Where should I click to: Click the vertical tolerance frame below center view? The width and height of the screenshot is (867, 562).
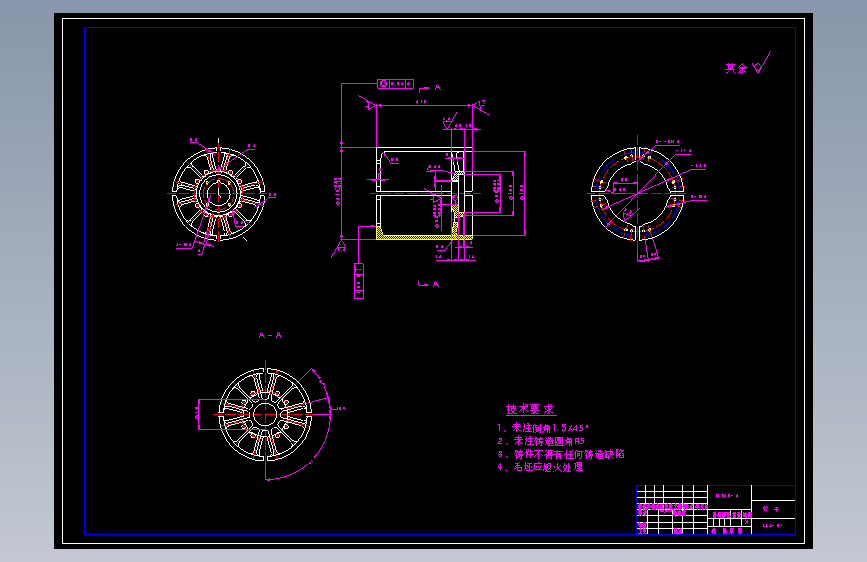point(359,281)
